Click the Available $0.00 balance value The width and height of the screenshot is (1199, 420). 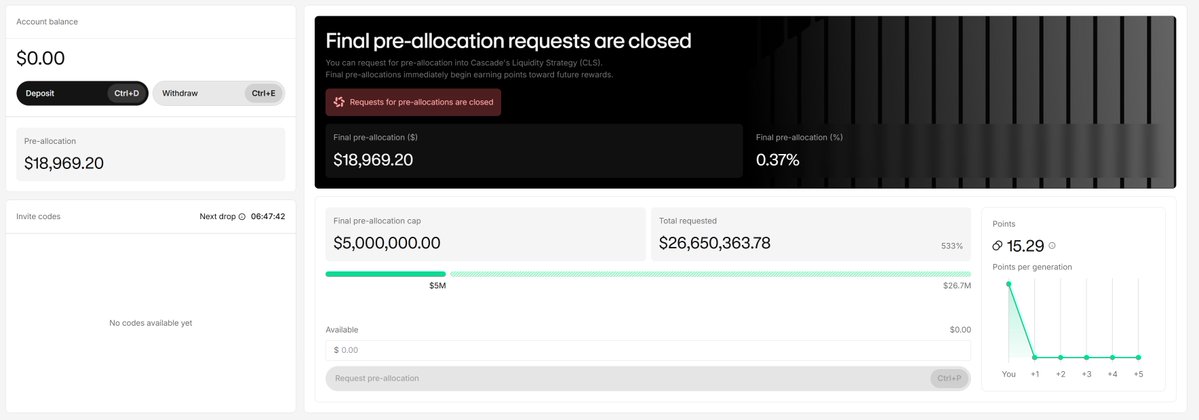click(959, 329)
